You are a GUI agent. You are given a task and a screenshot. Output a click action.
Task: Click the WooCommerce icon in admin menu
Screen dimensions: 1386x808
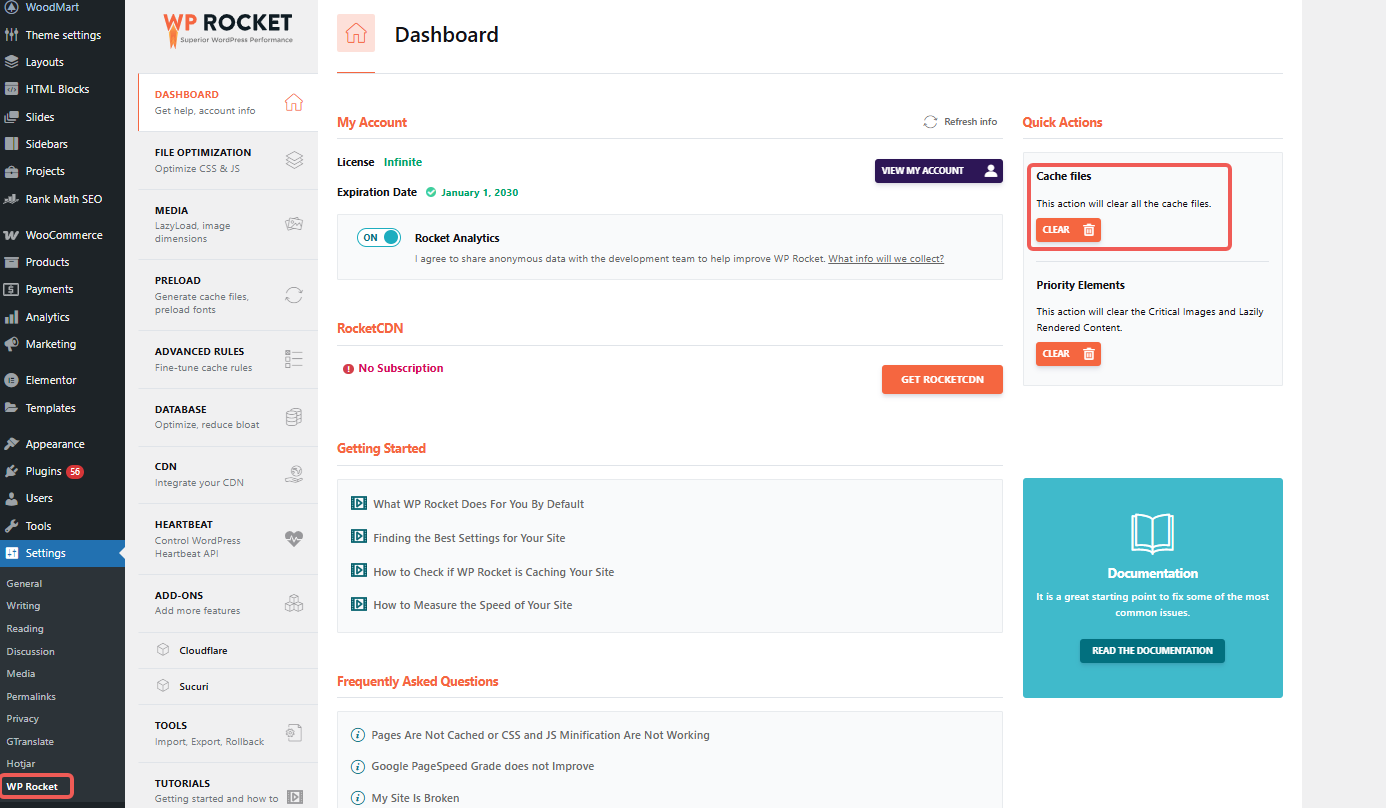coord(11,235)
